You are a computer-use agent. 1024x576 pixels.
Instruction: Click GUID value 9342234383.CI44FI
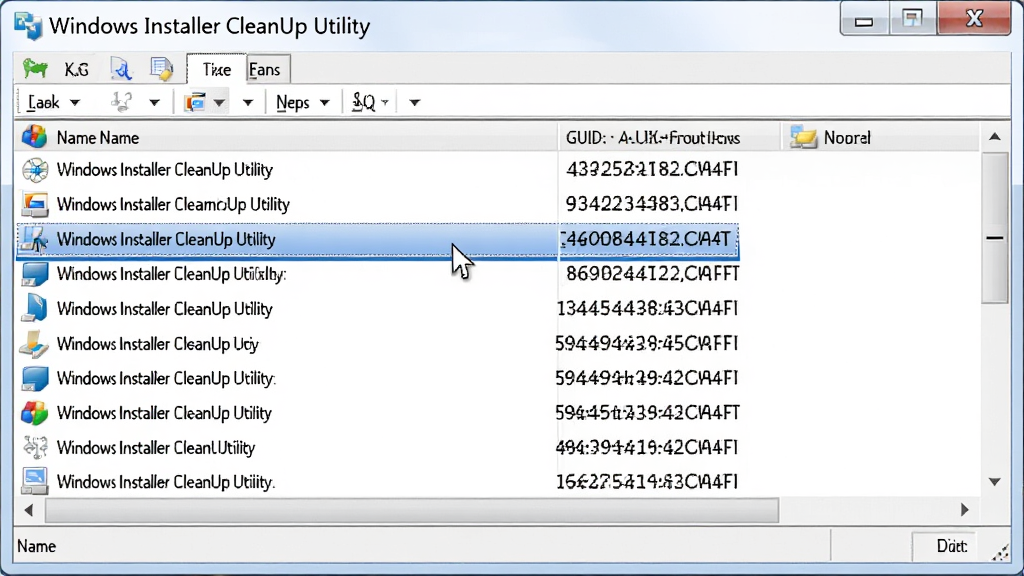tap(652, 204)
